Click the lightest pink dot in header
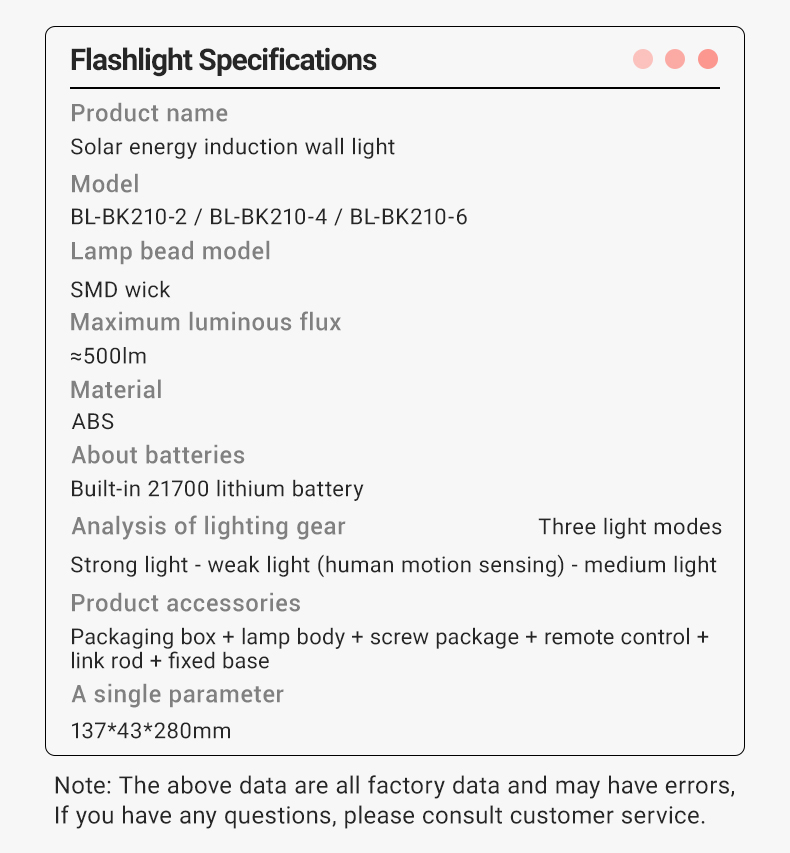This screenshot has height=853, width=790. click(643, 59)
